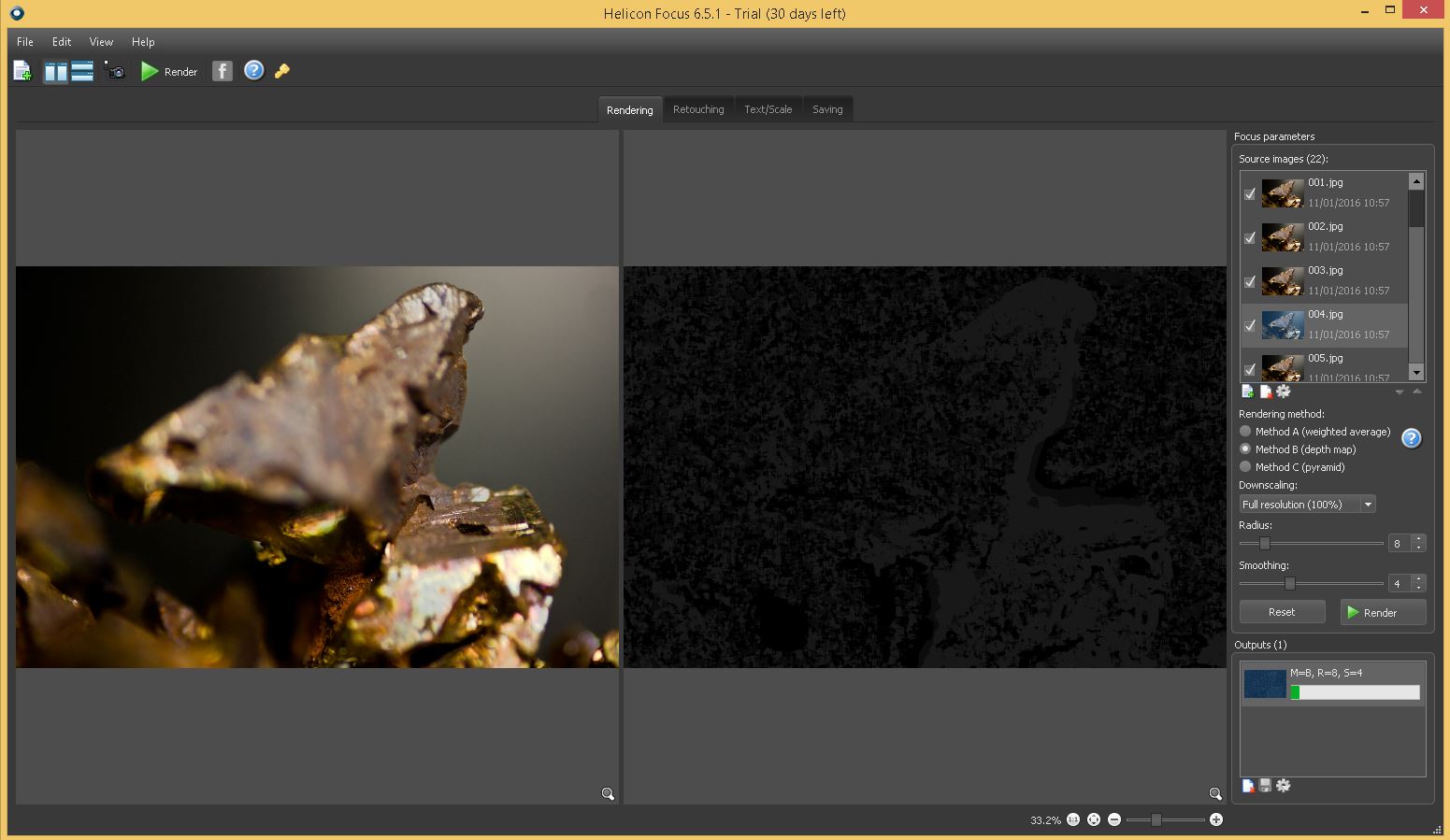The width and height of the screenshot is (1450, 840).
Task: Zoom out with the minus icon
Action: (1114, 819)
